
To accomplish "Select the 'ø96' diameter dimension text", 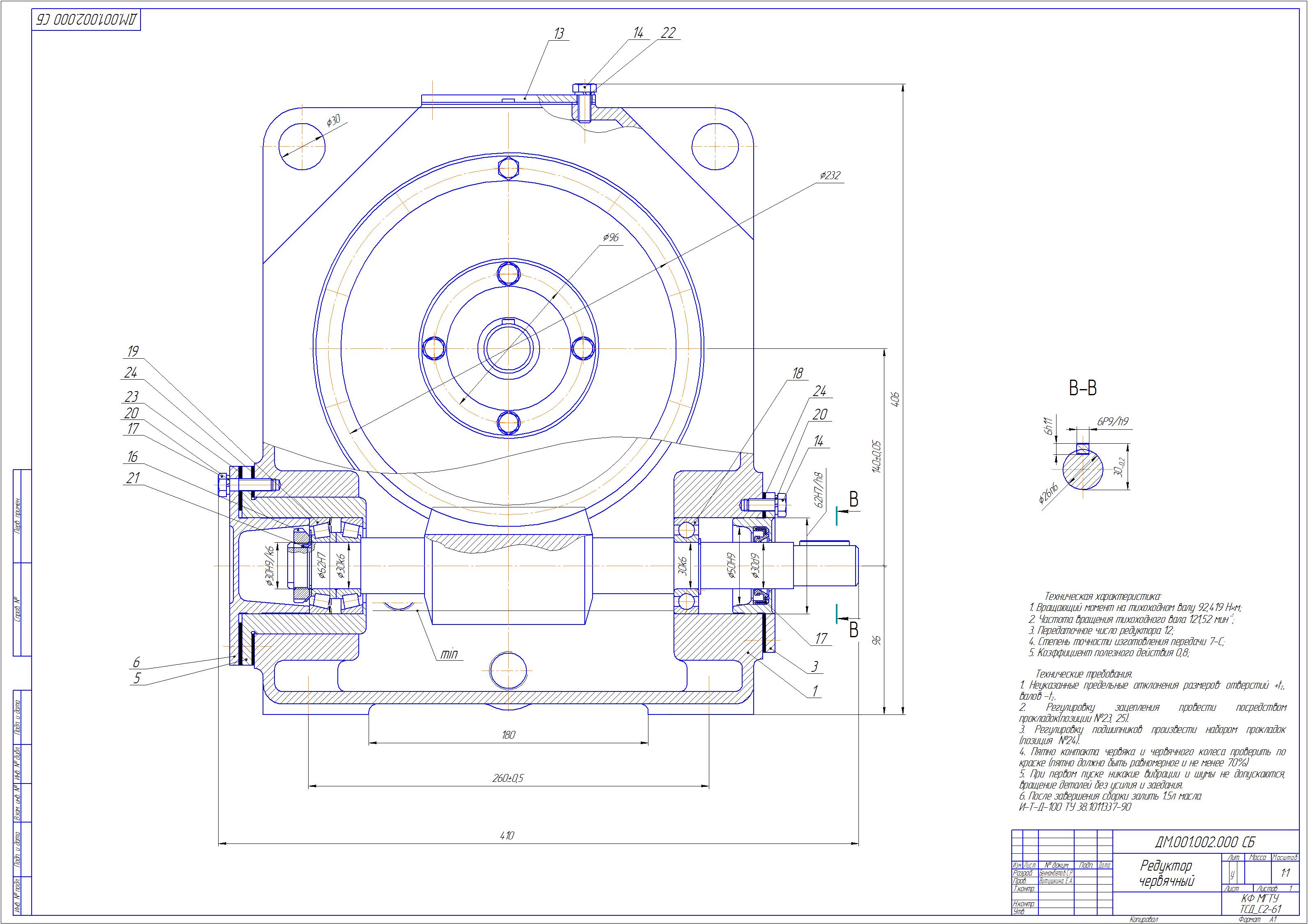I will (610, 237).
